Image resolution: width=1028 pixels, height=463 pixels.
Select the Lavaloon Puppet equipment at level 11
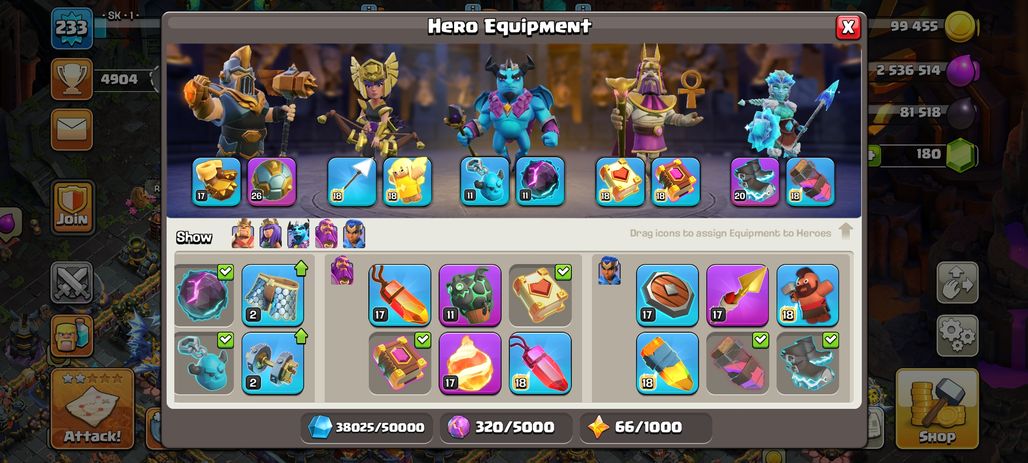(470, 295)
